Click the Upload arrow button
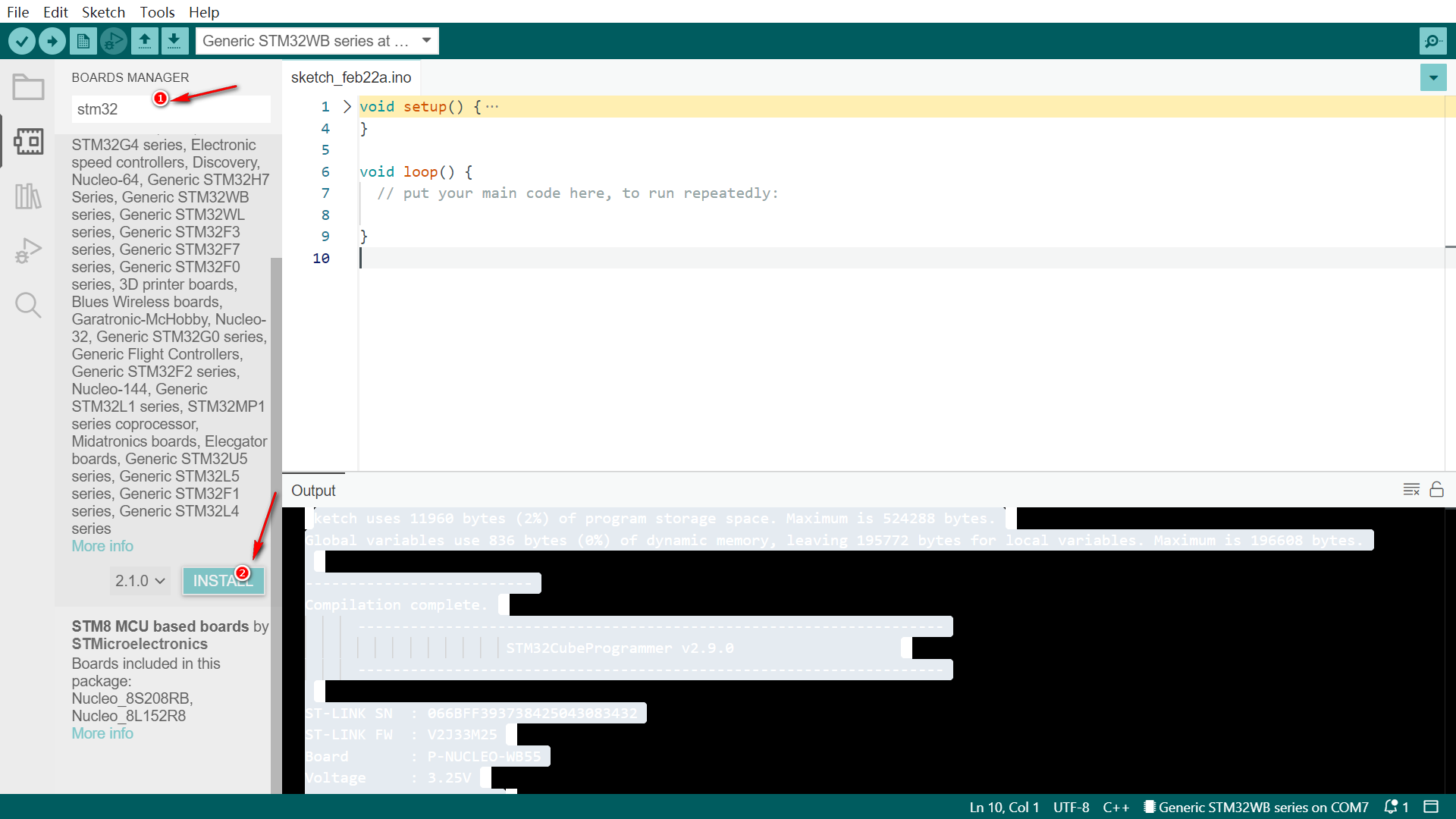 [x=52, y=41]
